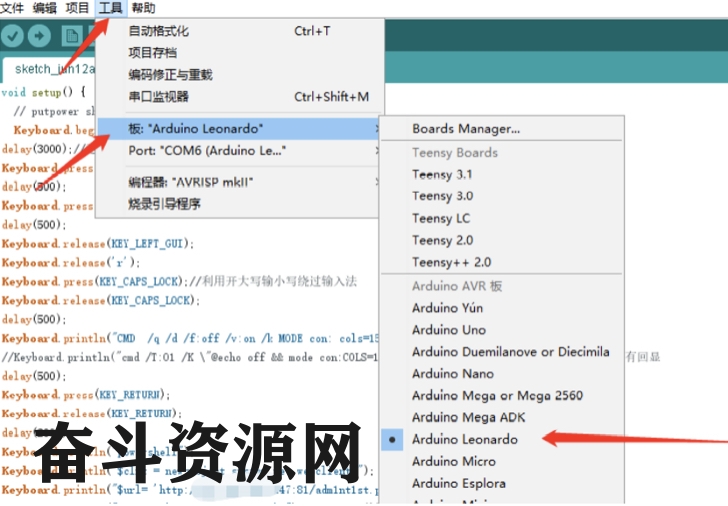Viewport: 728px width, 506px height.
Task: Select Arduino Micro board
Action: coord(501,461)
